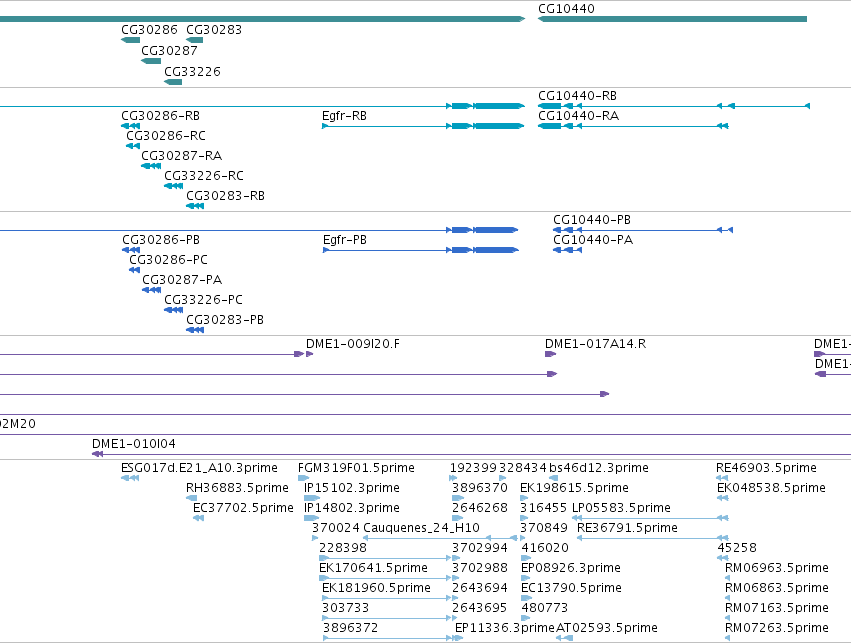Click the FGM319F01.5prime EST label
The image size is (851, 643).
(x=356, y=468)
